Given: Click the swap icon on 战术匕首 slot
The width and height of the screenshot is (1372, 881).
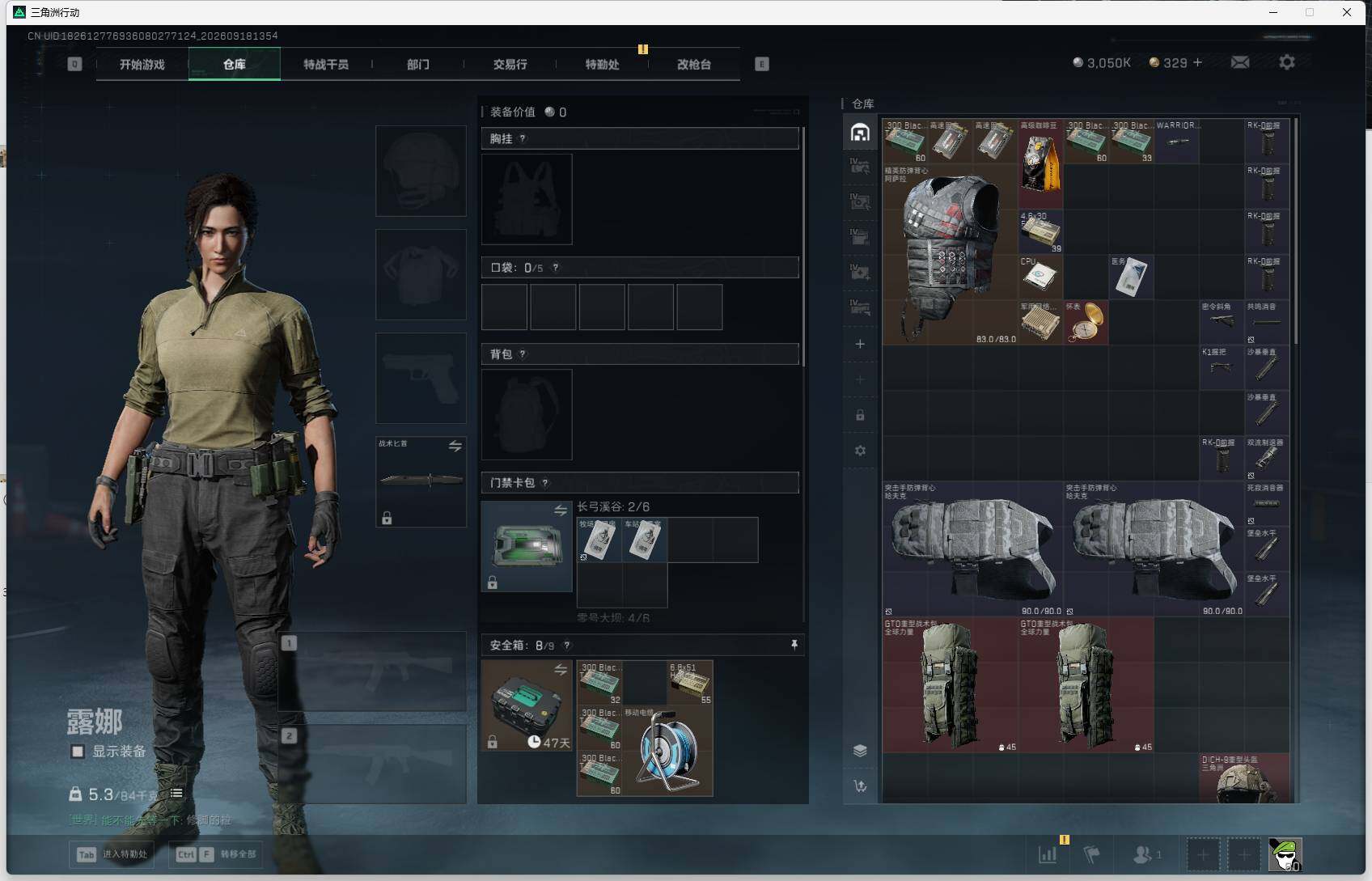Looking at the screenshot, I should point(455,446).
